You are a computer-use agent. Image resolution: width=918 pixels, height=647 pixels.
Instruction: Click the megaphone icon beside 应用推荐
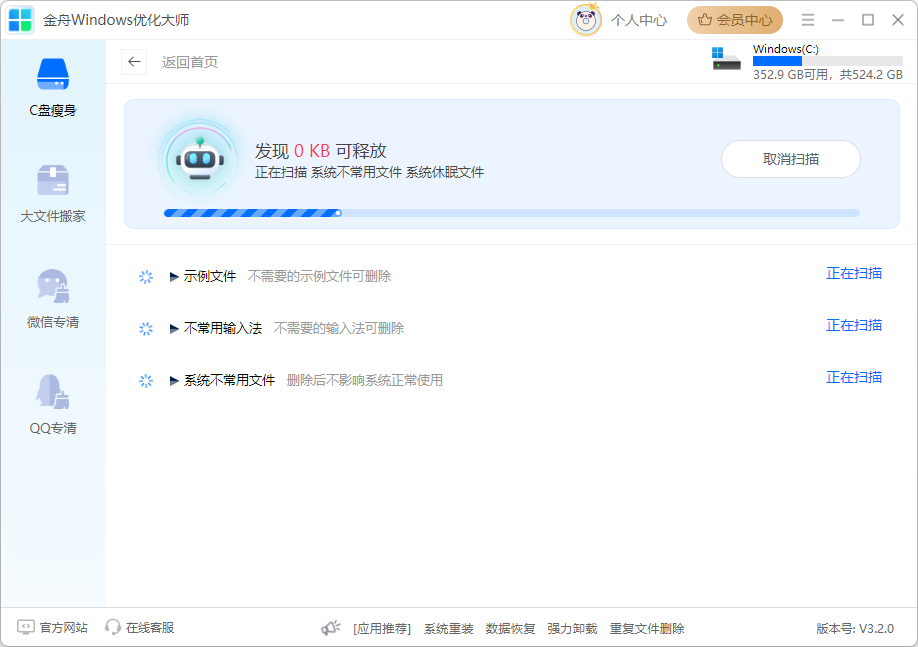click(x=330, y=628)
